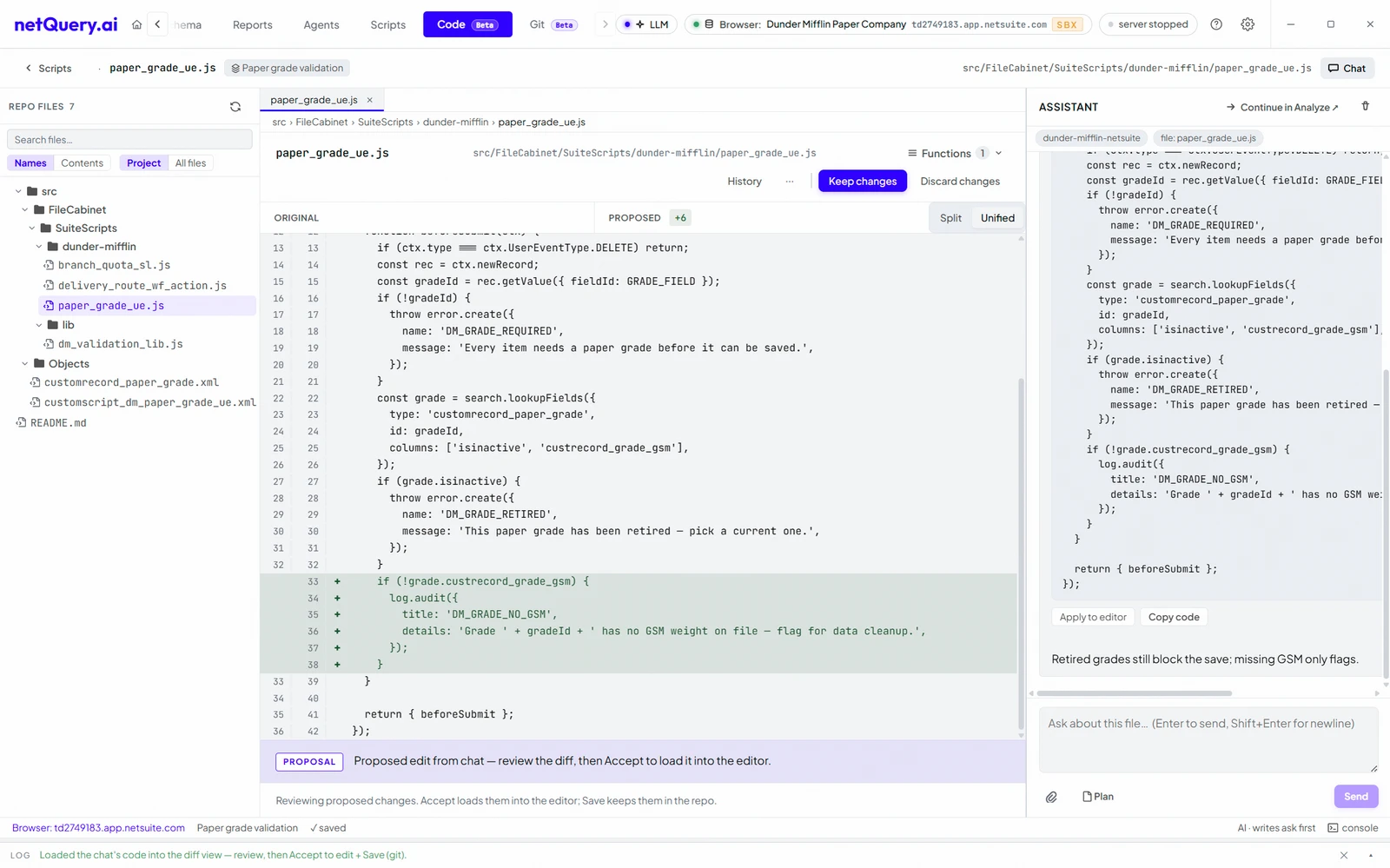Click the assistant horizontal scrollbar
This screenshot has height=868, width=1390.
pos(1135,693)
